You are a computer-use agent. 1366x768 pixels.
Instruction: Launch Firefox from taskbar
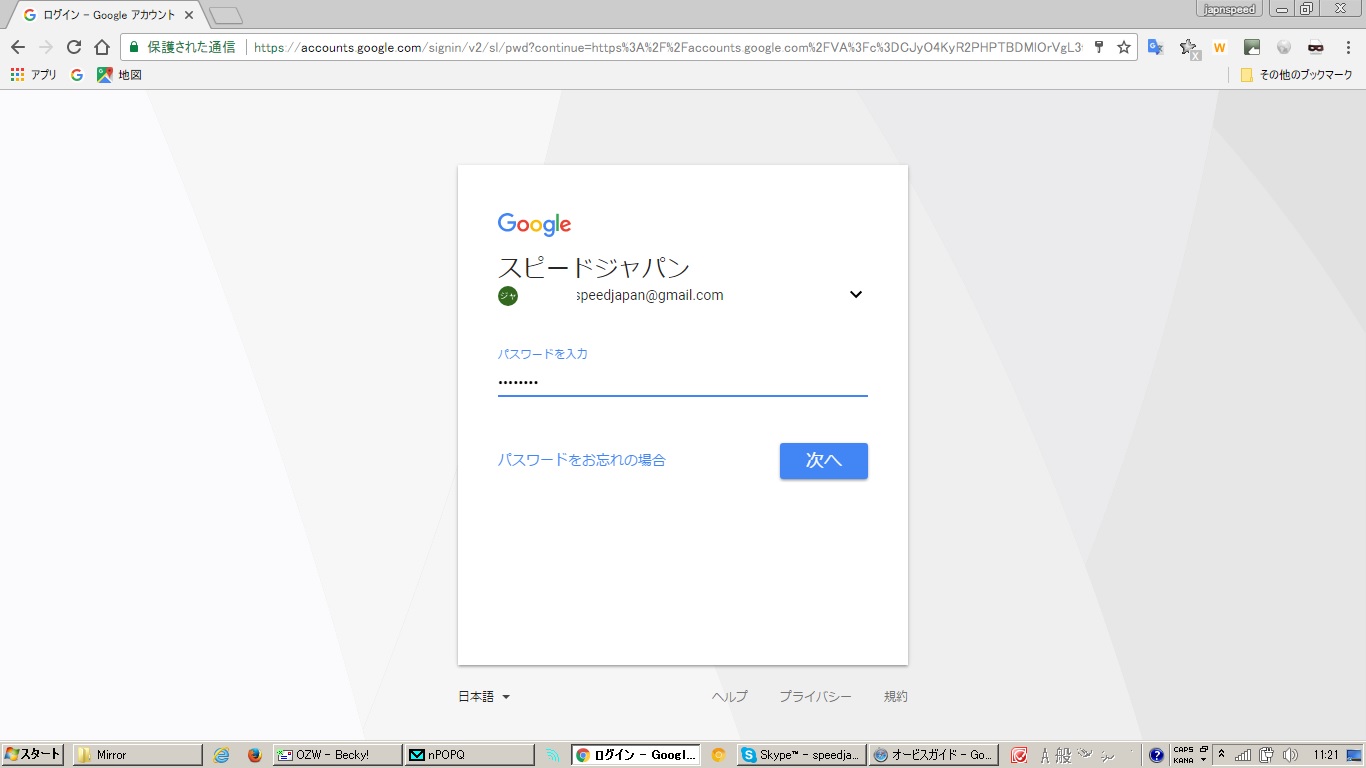coord(254,755)
